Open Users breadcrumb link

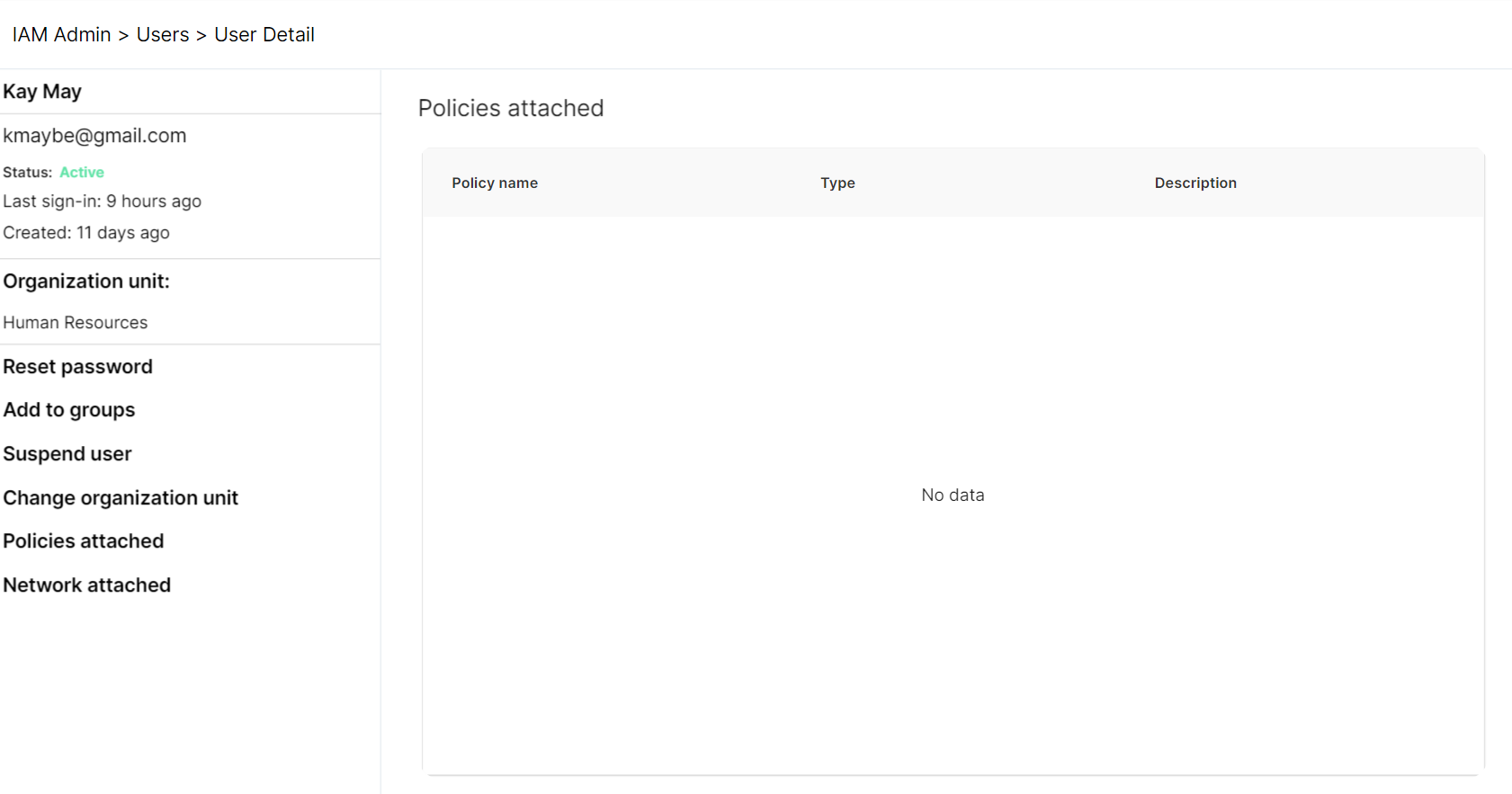pyautogui.click(x=163, y=35)
